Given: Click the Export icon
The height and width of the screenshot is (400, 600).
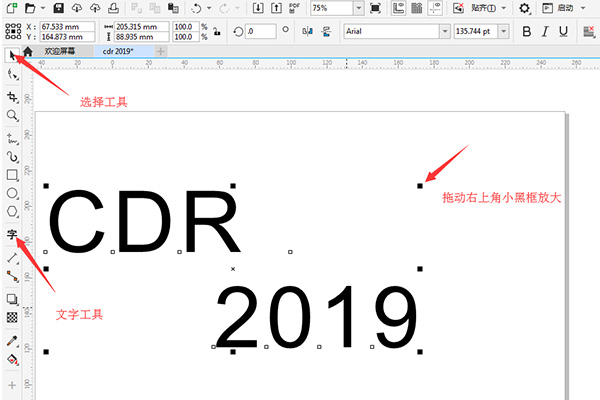Looking at the screenshot, I should click(276, 8).
